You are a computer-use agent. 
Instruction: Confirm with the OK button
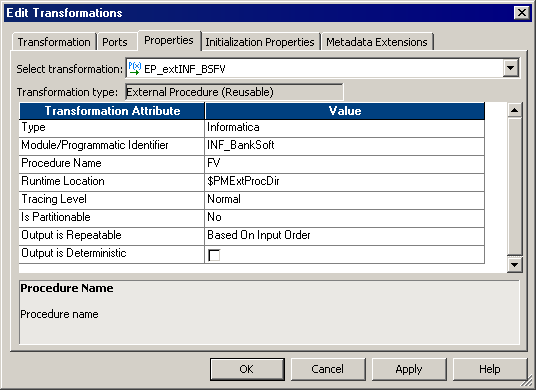tap(247, 369)
